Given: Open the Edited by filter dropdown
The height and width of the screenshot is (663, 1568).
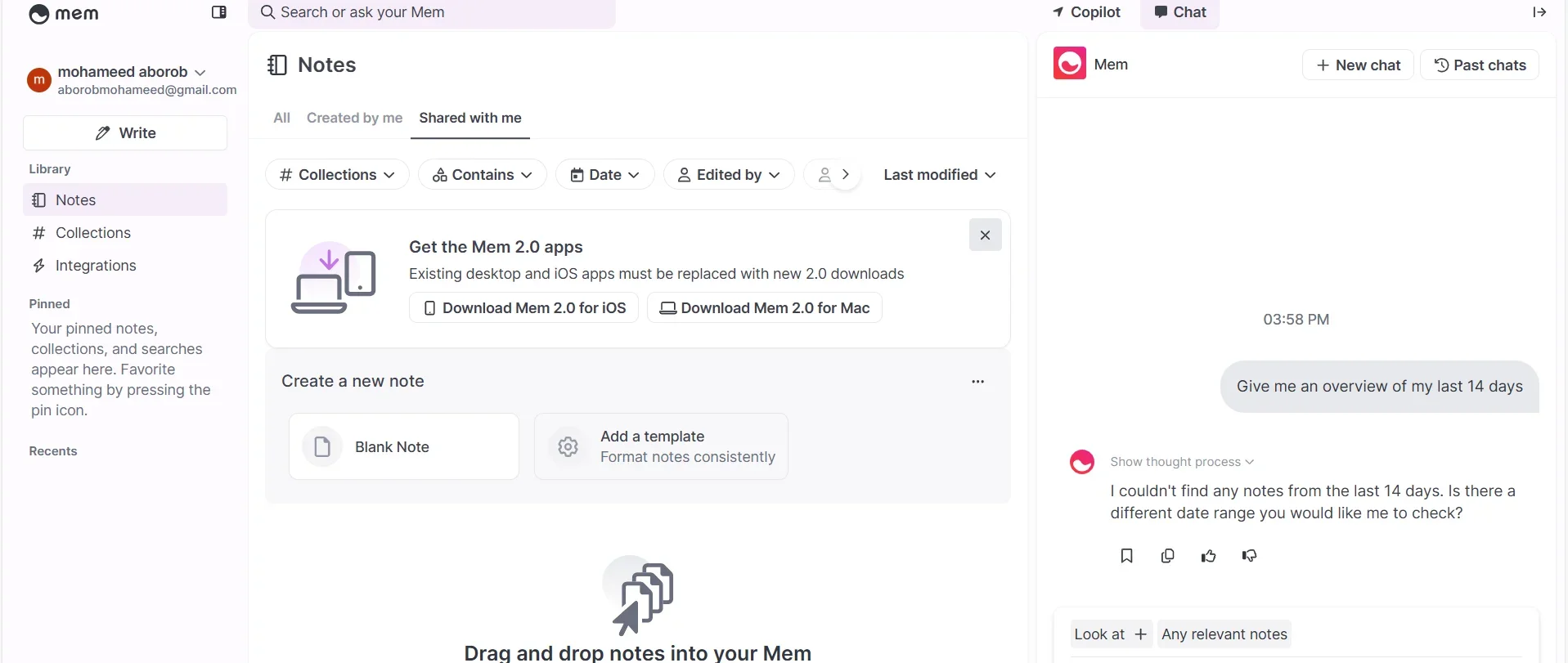Looking at the screenshot, I should coord(728,175).
